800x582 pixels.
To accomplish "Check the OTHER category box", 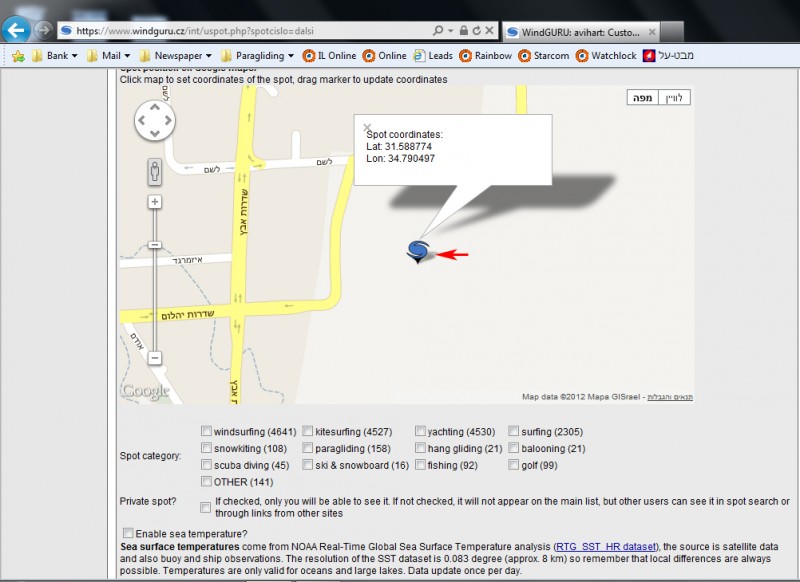I will 206,481.
